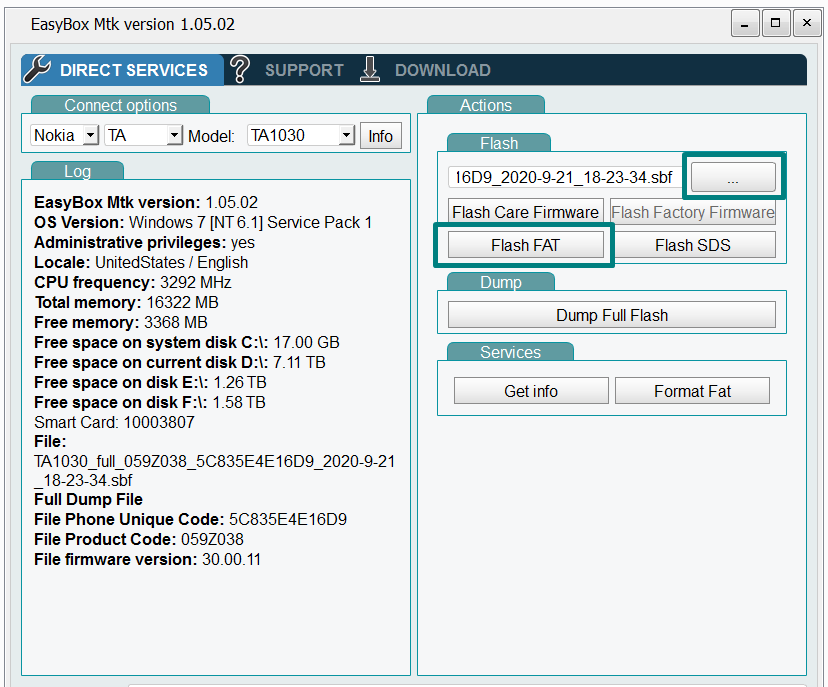Click the Model: label
The image size is (828, 687).
point(211,136)
